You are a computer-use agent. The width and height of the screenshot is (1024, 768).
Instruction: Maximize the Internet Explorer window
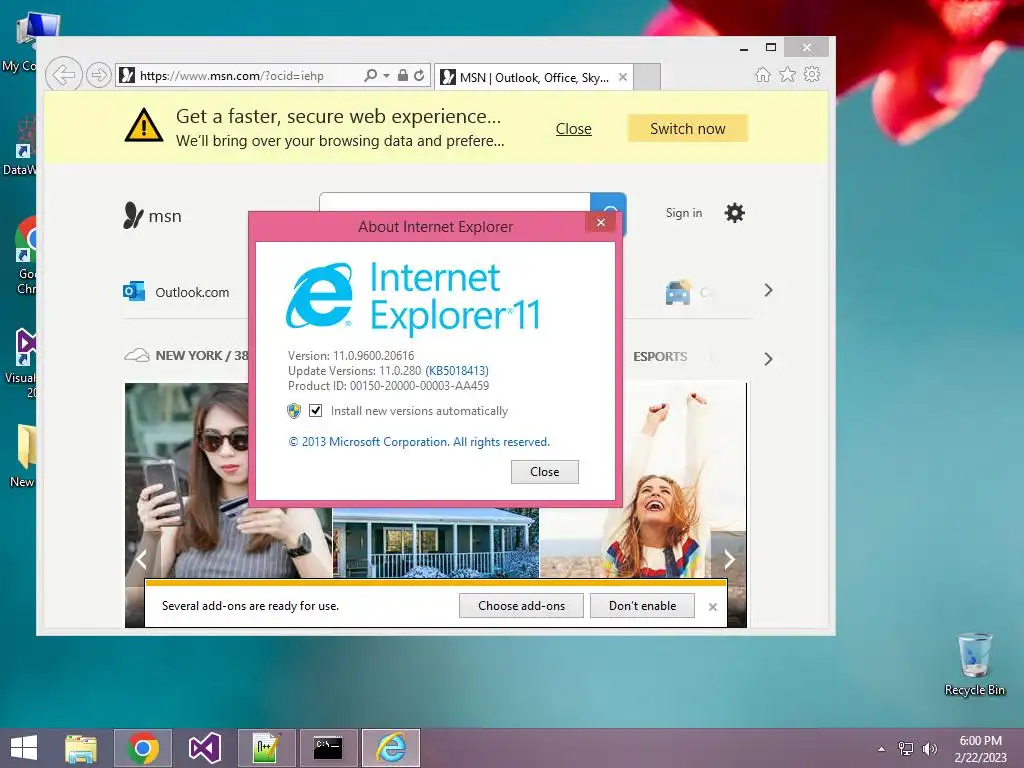point(771,47)
